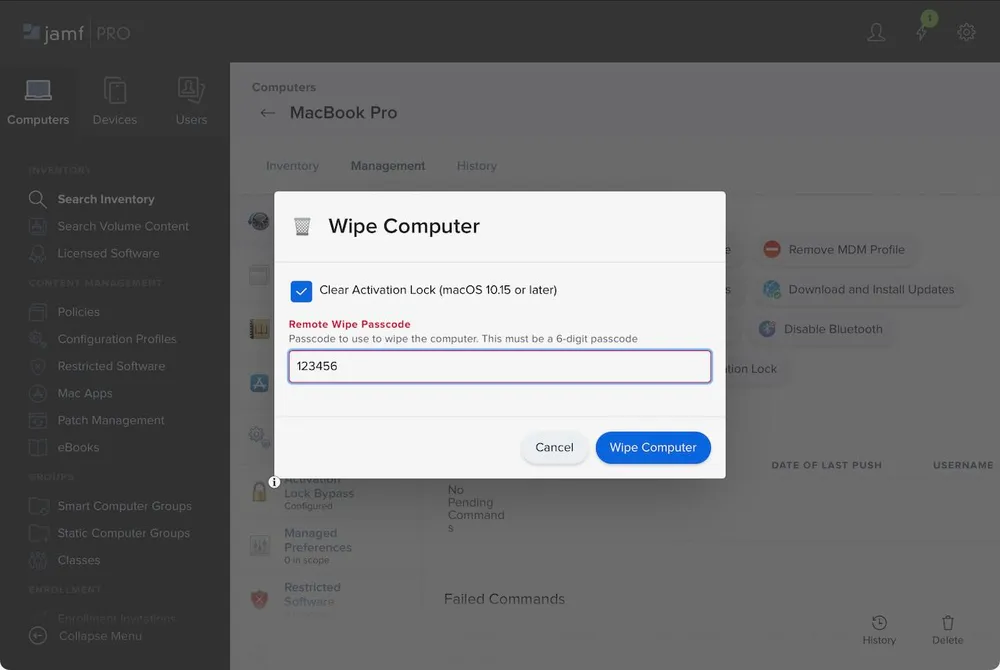Click the Remote Wipe Passcode field
Viewport: 1000px width, 670px height.
click(499, 366)
